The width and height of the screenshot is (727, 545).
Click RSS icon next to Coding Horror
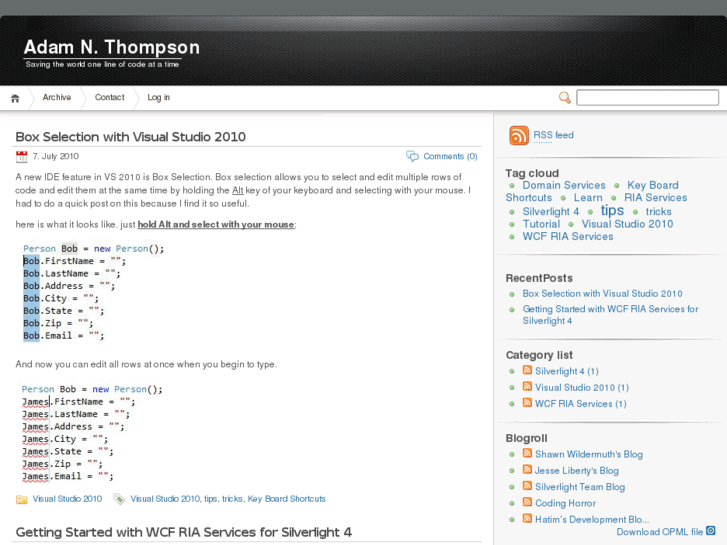[527, 502]
